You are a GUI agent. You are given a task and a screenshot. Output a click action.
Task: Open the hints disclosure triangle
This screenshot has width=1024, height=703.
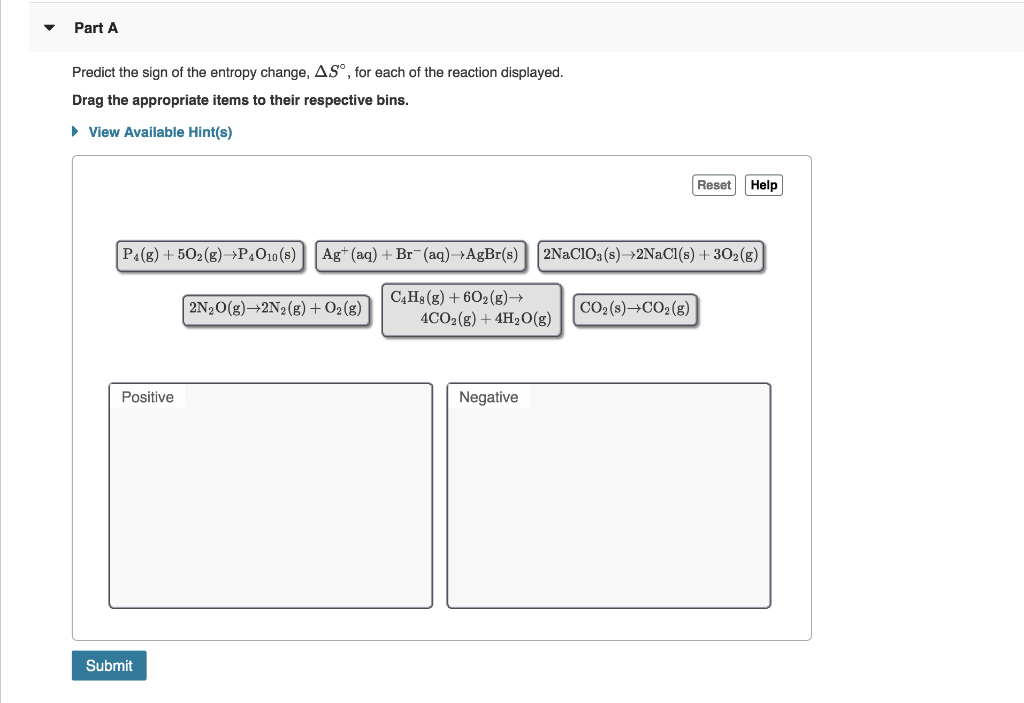[x=73, y=131]
